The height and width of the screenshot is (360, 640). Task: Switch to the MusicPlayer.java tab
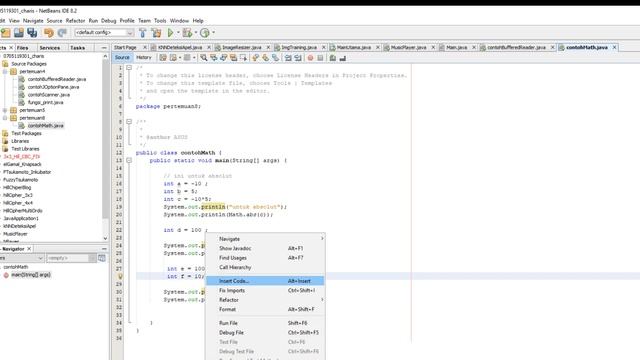point(408,47)
